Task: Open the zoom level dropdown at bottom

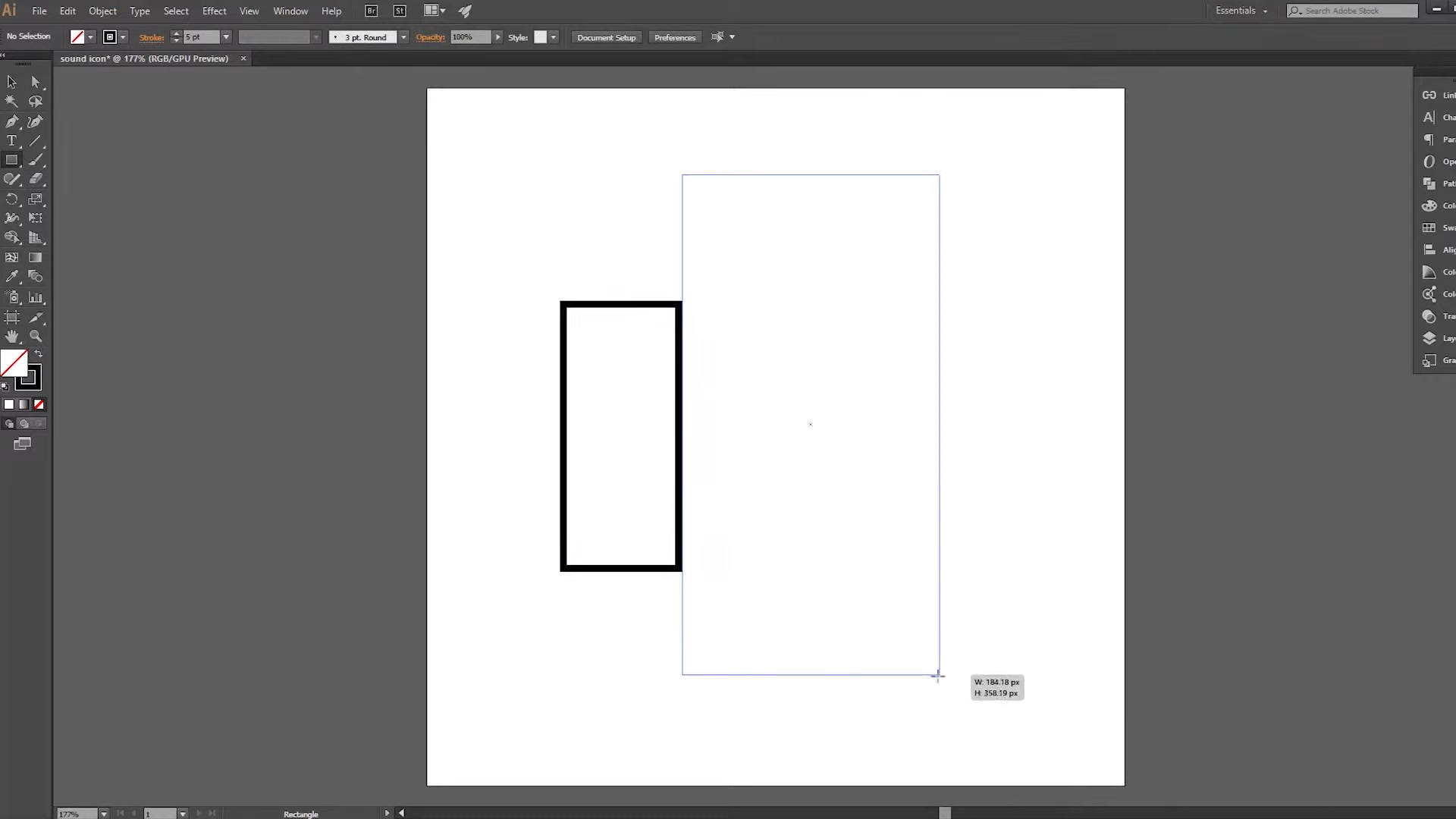Action: point(104,814)
